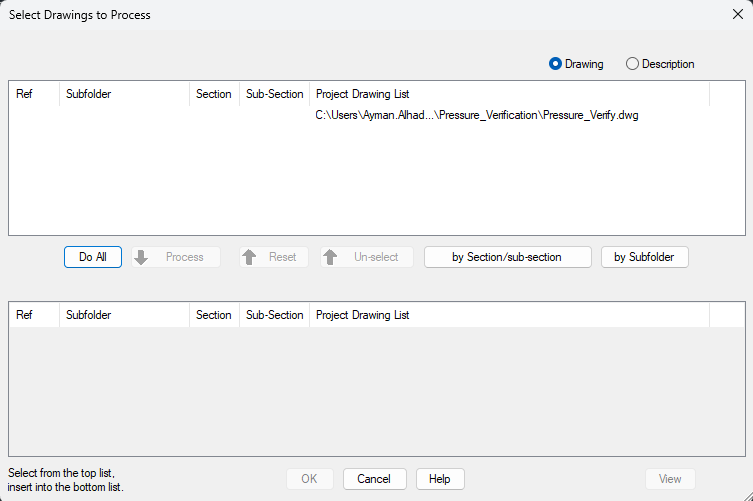Click top list Subfolder column header
Viewport: 753px width, 501px height.
point(124,94)
